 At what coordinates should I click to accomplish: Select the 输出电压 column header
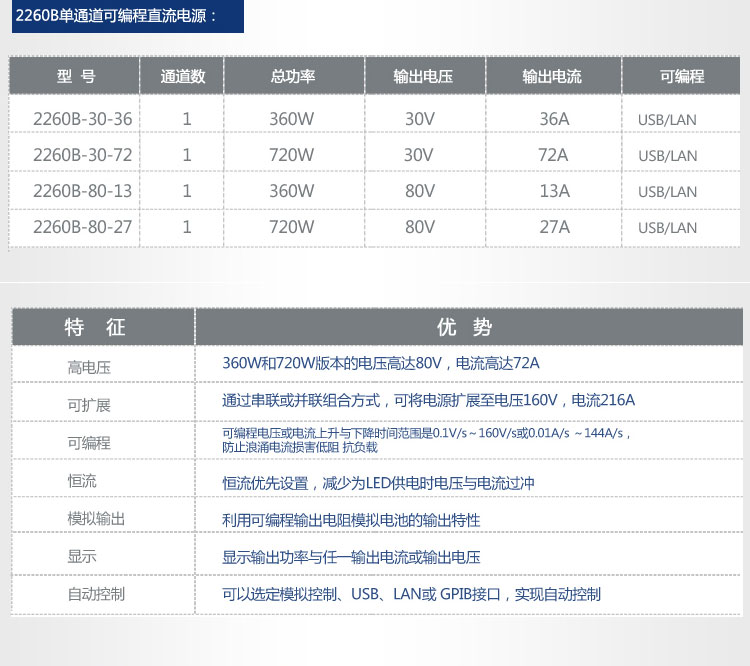pyautogui.click(x=419, y=76)
